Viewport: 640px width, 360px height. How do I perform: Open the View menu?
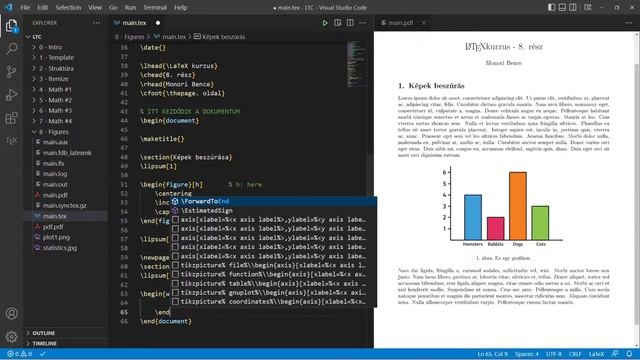pos(95,7)
